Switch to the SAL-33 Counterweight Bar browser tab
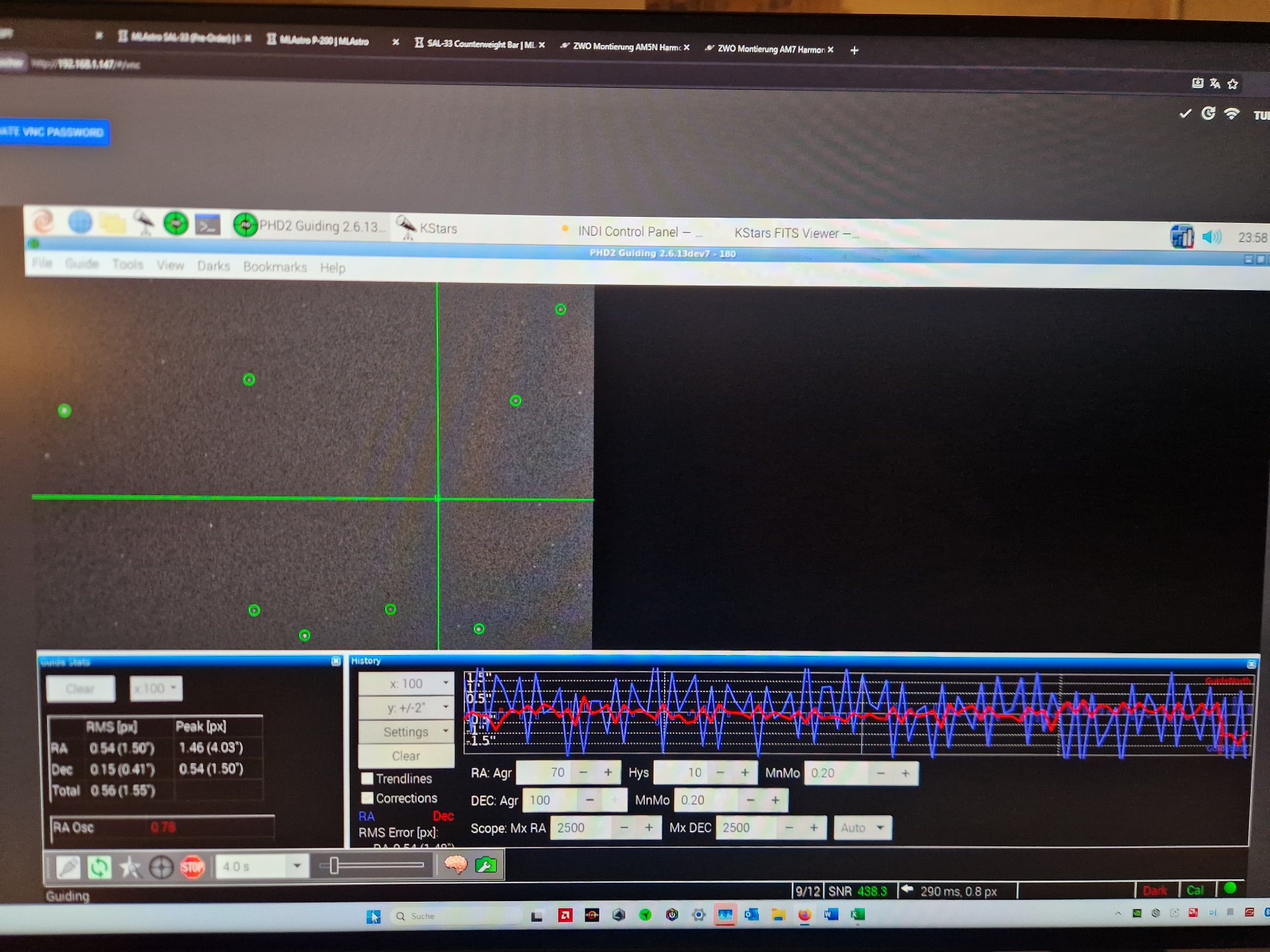Screen dimensions: 1270x952 [x=479, y=44]
